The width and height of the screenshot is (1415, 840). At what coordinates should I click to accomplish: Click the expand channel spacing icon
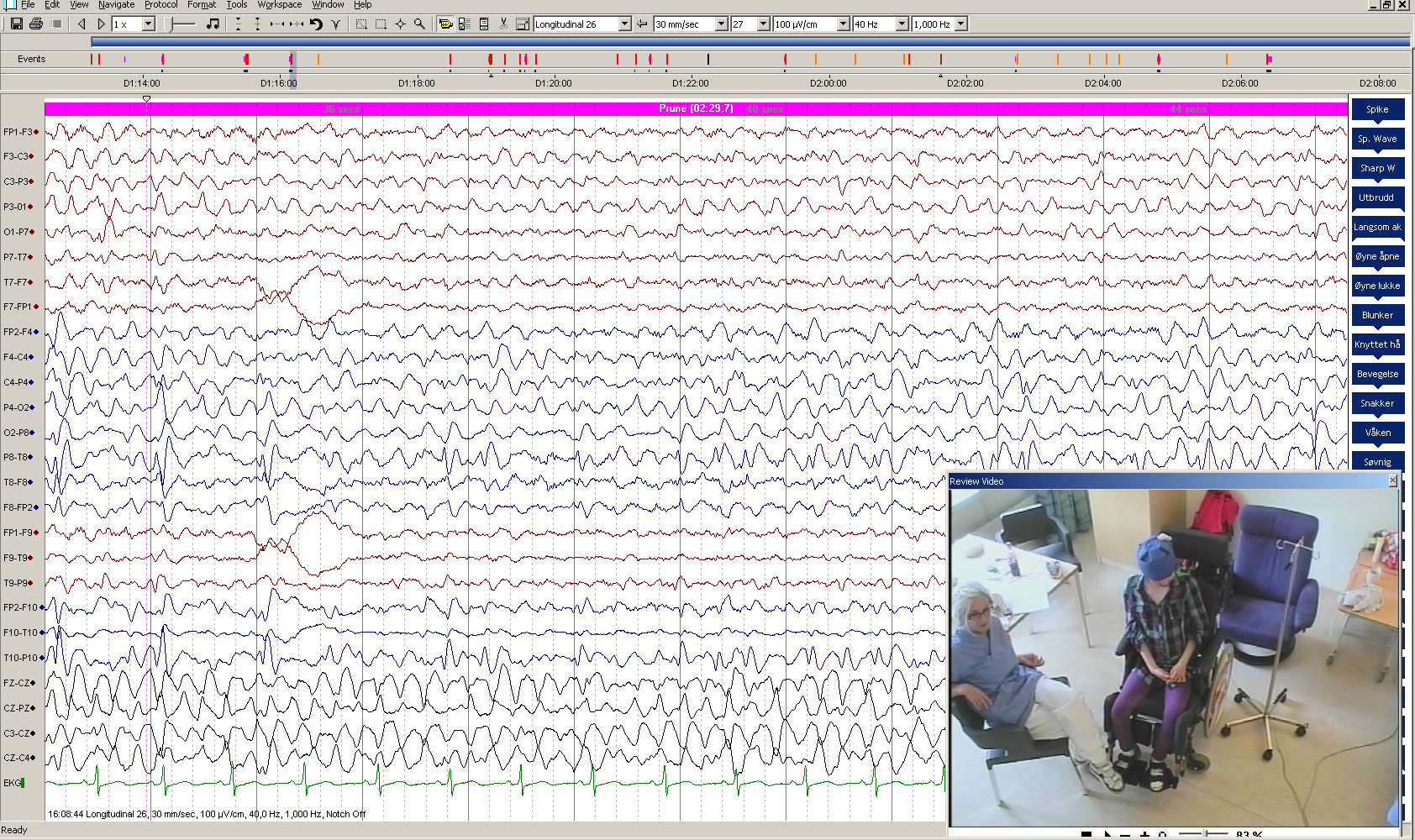[258, 24]
